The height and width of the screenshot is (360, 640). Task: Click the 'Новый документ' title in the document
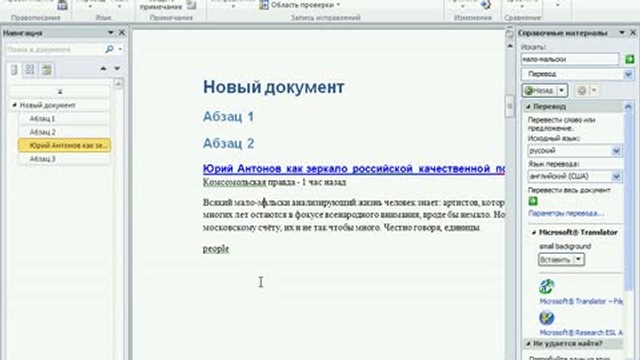pyautogui.click(x=273, y=87)
